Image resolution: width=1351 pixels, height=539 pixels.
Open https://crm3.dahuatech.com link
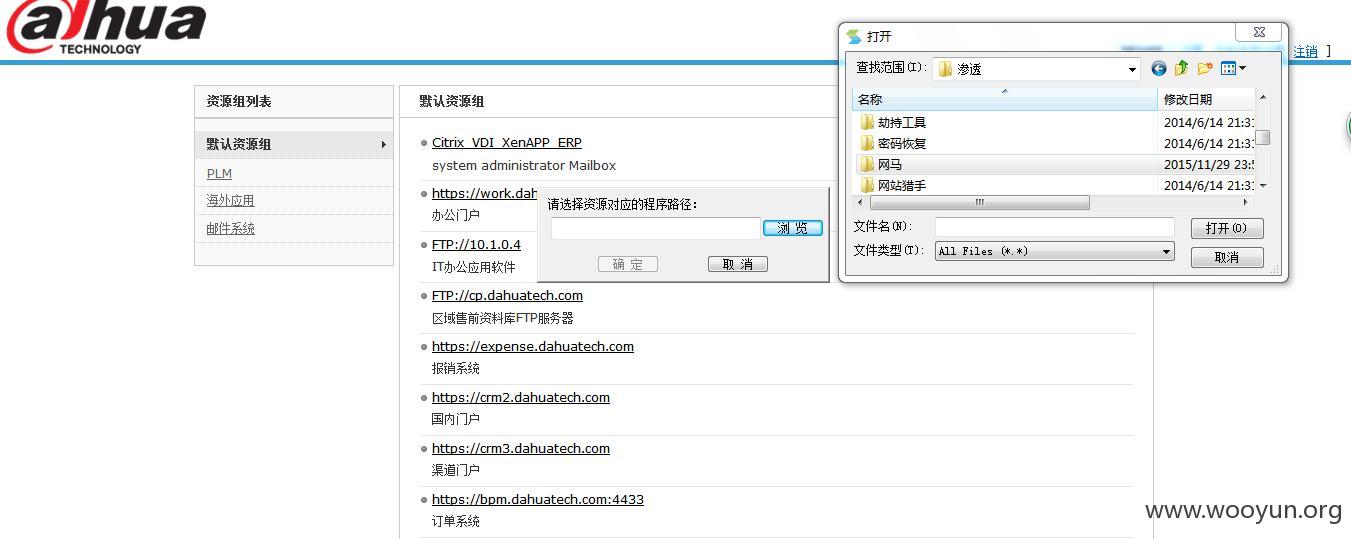(x=521, y=448)
